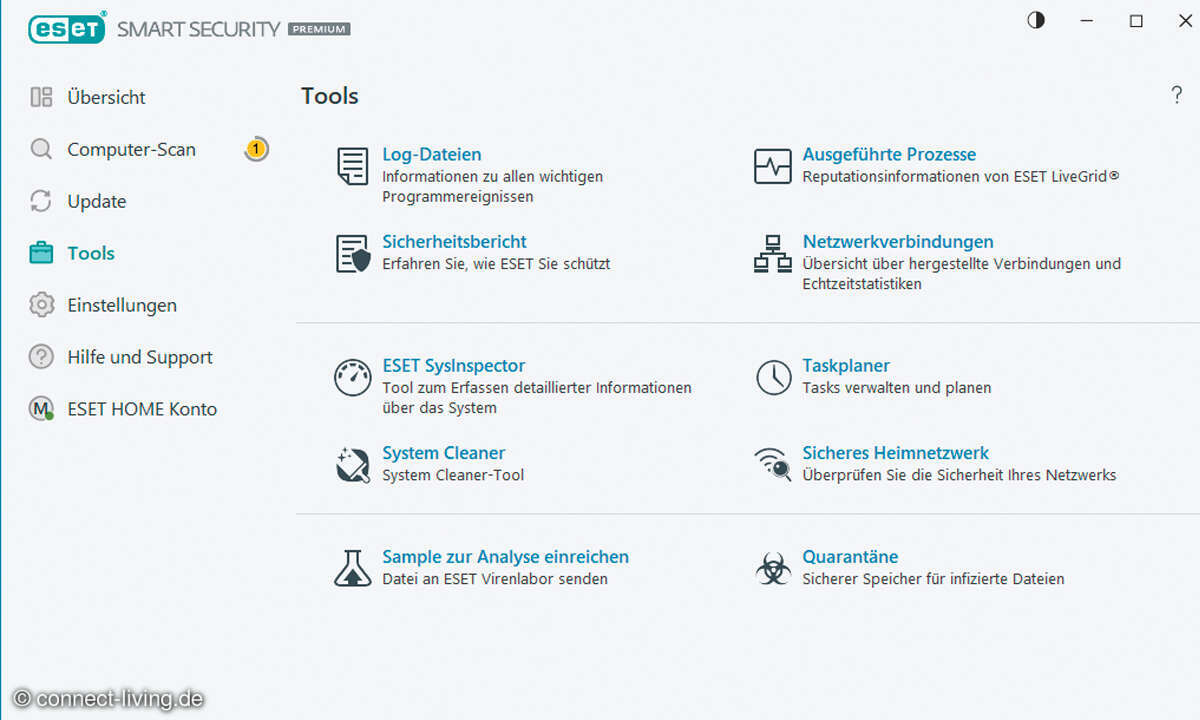The height and width of the screenshot is (720, 1200).
Task: Click 'Reputationsinformationen von ESET LiveGrid' text
Action: pyautogui.click(x=961, y=177)
